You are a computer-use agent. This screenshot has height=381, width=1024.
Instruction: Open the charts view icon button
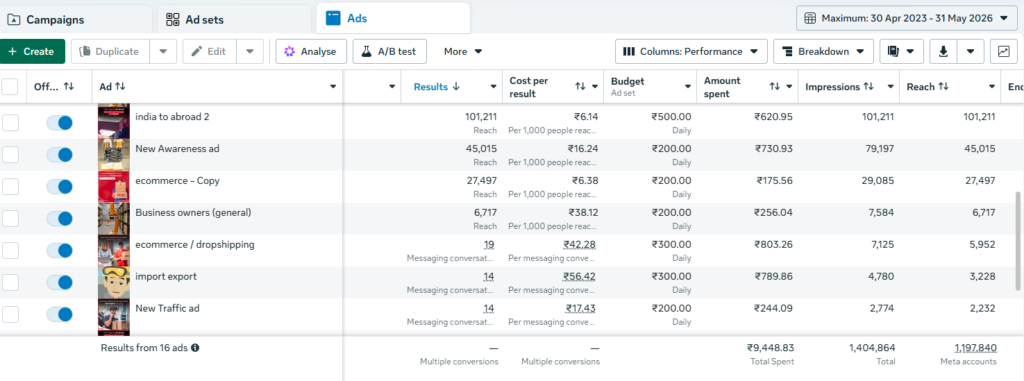[x=1003, y=52]
